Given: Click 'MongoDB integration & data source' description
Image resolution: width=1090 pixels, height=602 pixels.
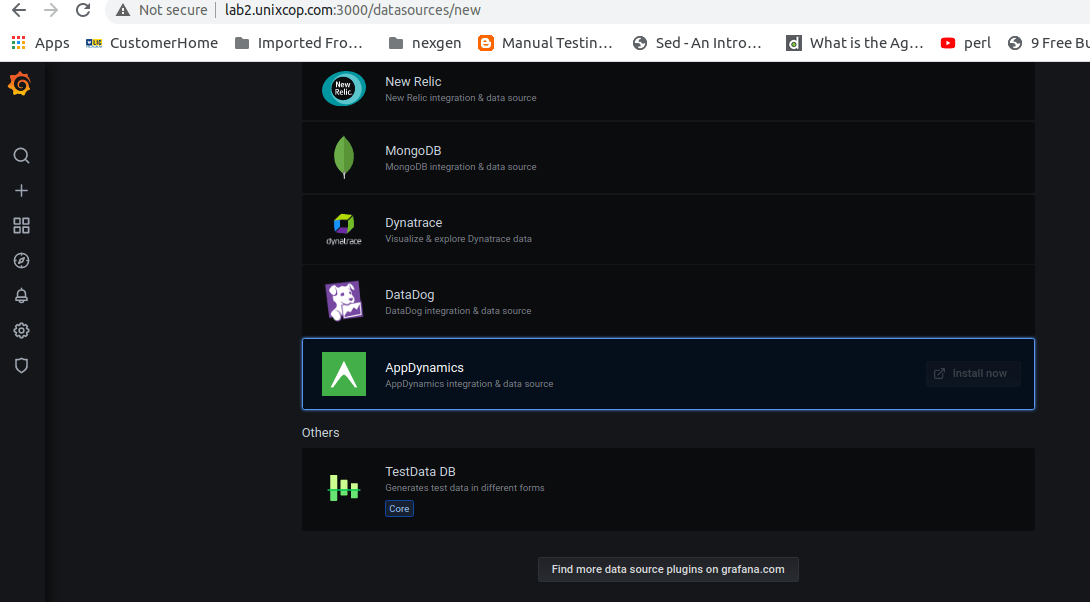Looking at the screenshot, I should tap(461, 167).
